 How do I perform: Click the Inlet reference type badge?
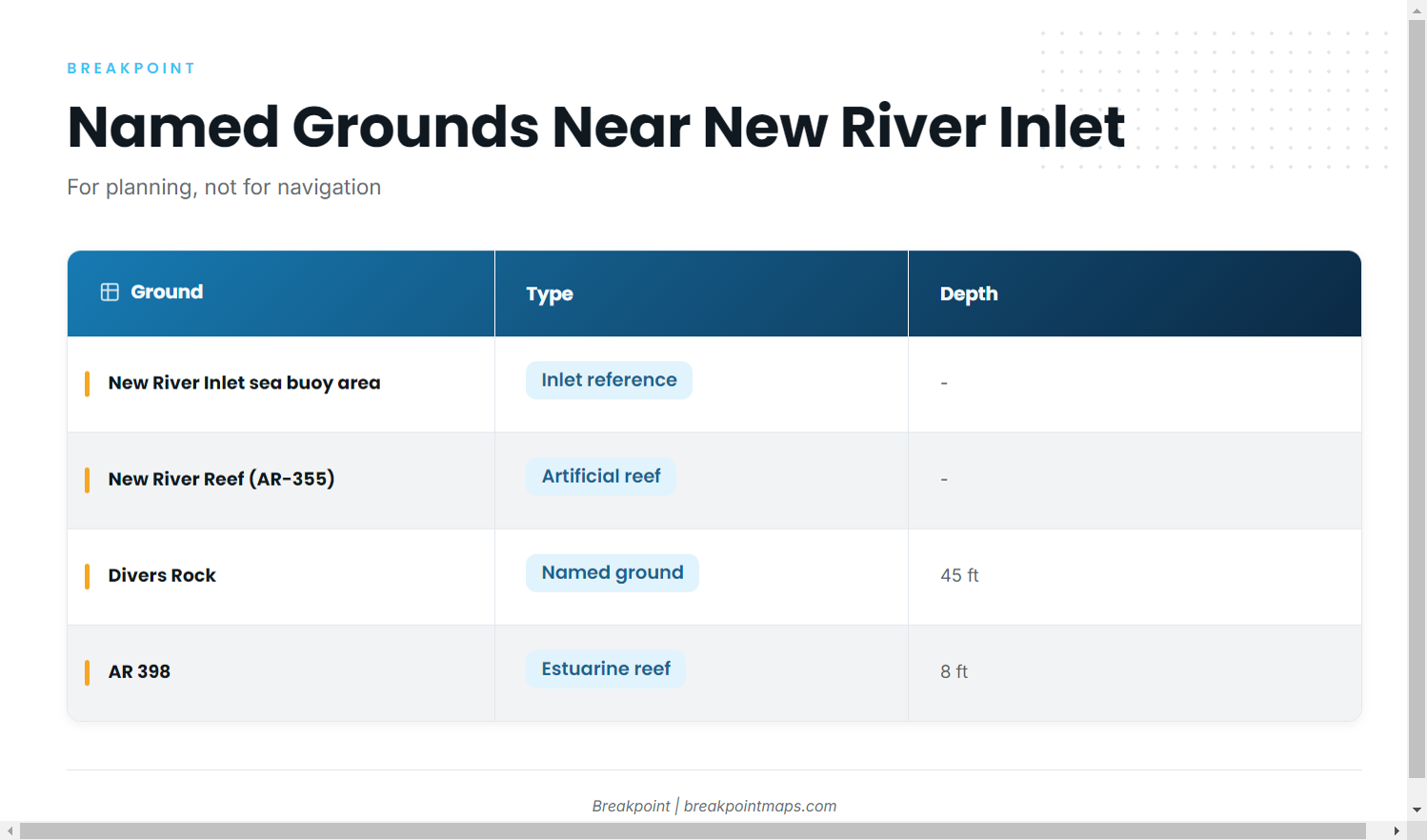[609, 380]
